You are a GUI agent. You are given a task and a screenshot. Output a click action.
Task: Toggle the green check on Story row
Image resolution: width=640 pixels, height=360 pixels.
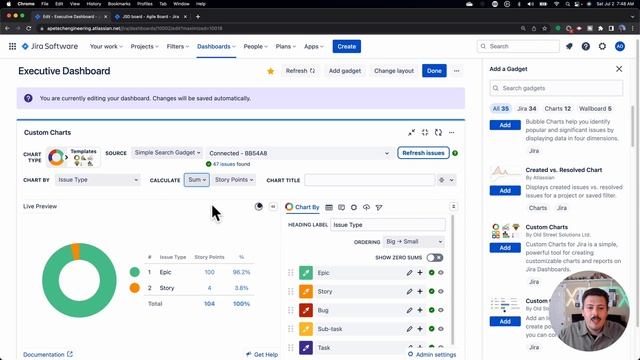431,291
